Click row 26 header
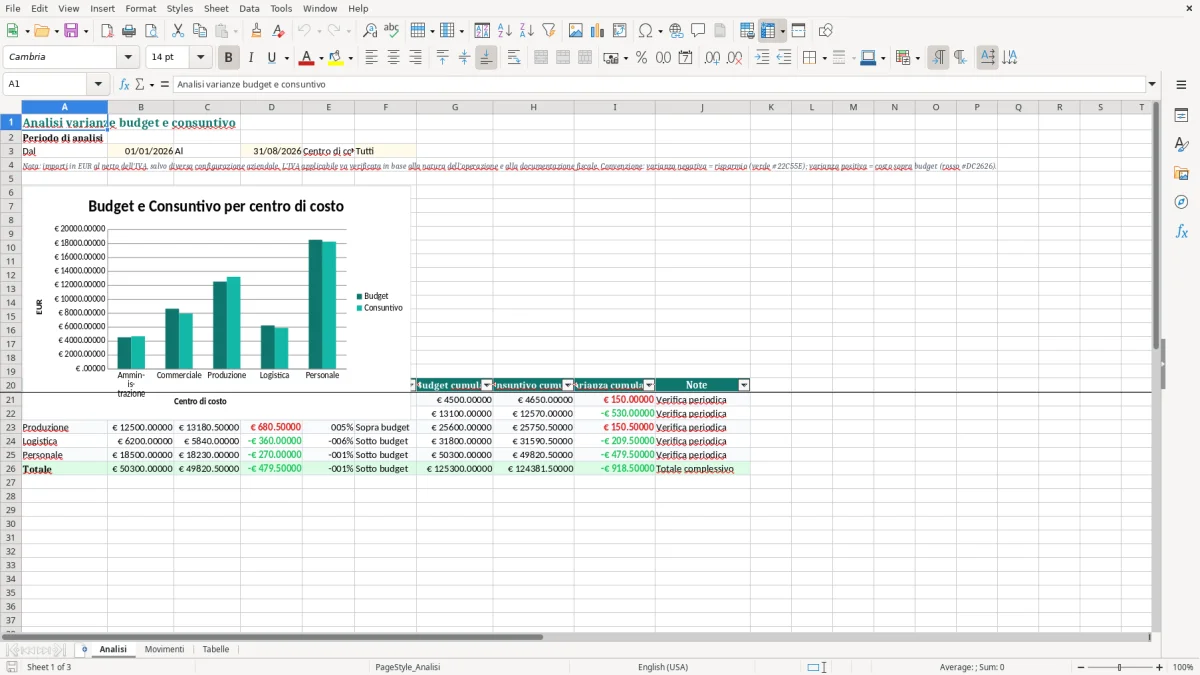Viewport: 1200px width, 675px height. [11, 469]
